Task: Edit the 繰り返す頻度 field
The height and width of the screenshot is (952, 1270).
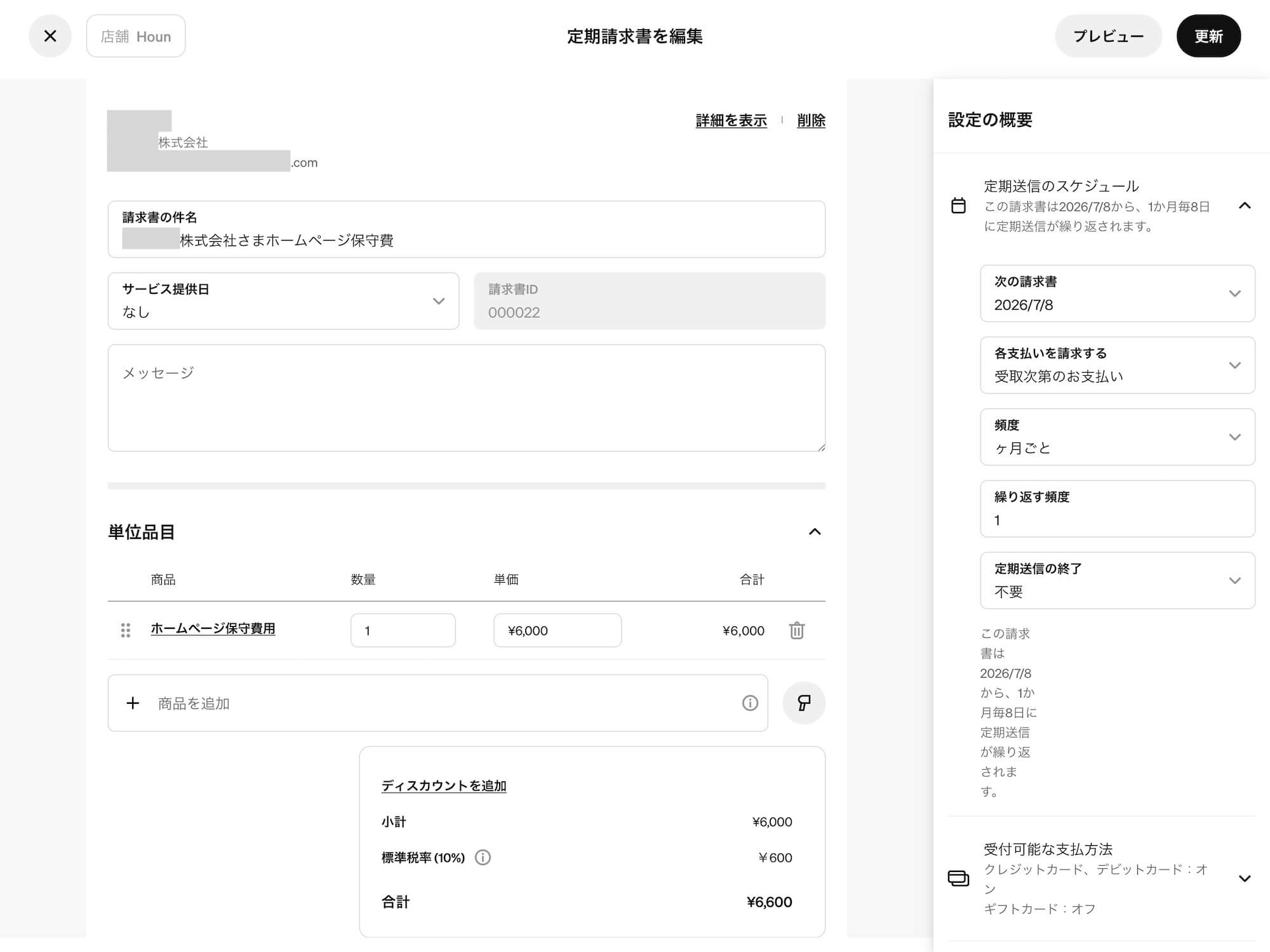Action: click(1118, 508)
